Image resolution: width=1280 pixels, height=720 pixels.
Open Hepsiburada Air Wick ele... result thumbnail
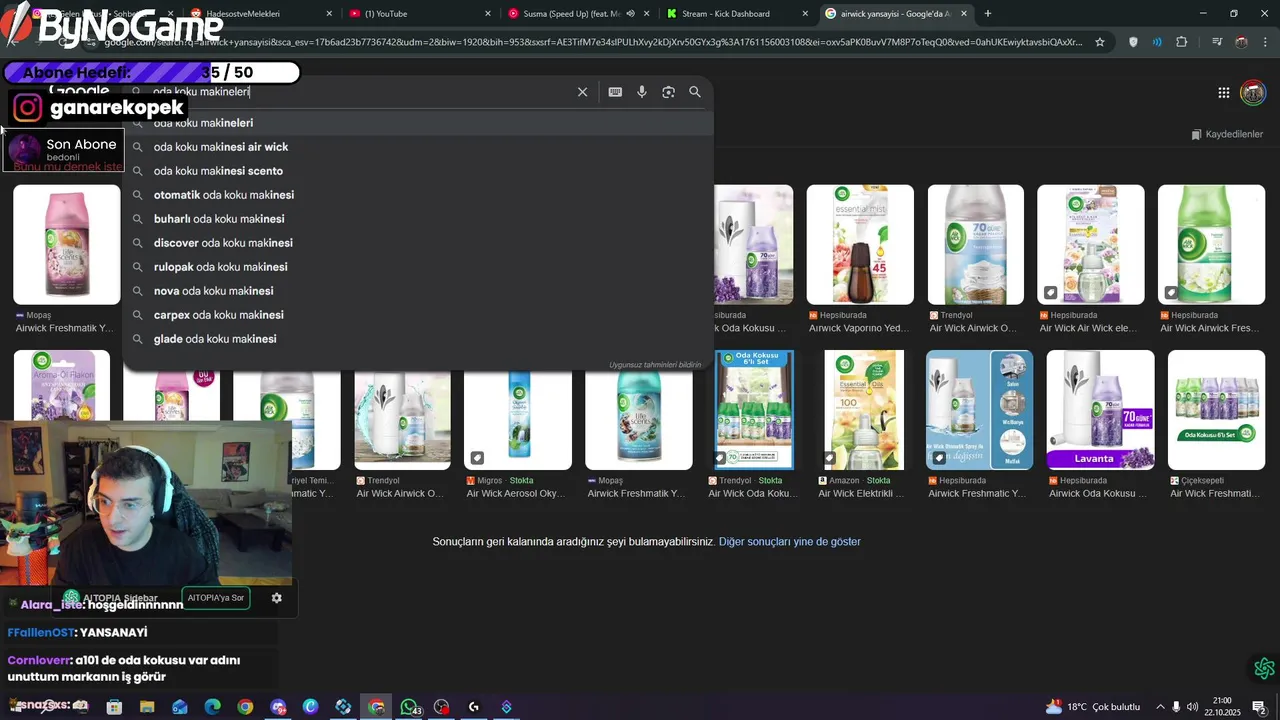[1090, 245]
